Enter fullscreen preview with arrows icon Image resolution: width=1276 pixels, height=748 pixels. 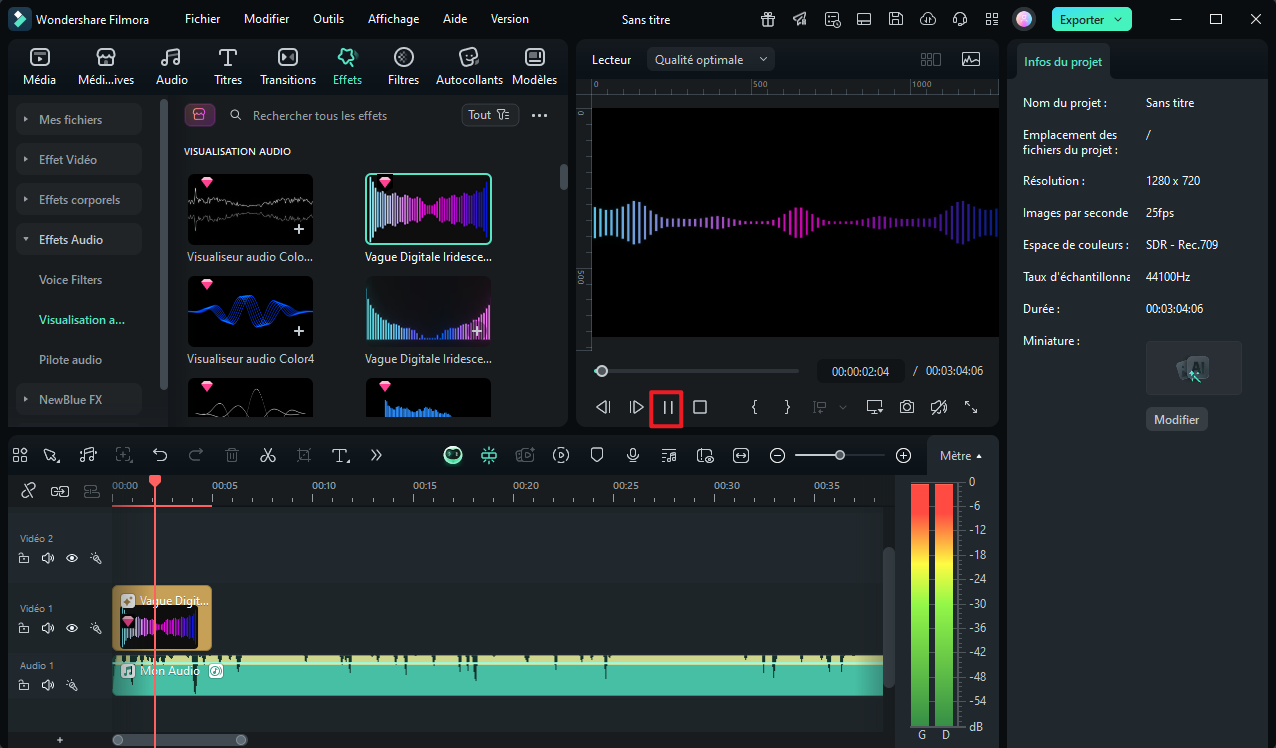(x=971, y=407)
